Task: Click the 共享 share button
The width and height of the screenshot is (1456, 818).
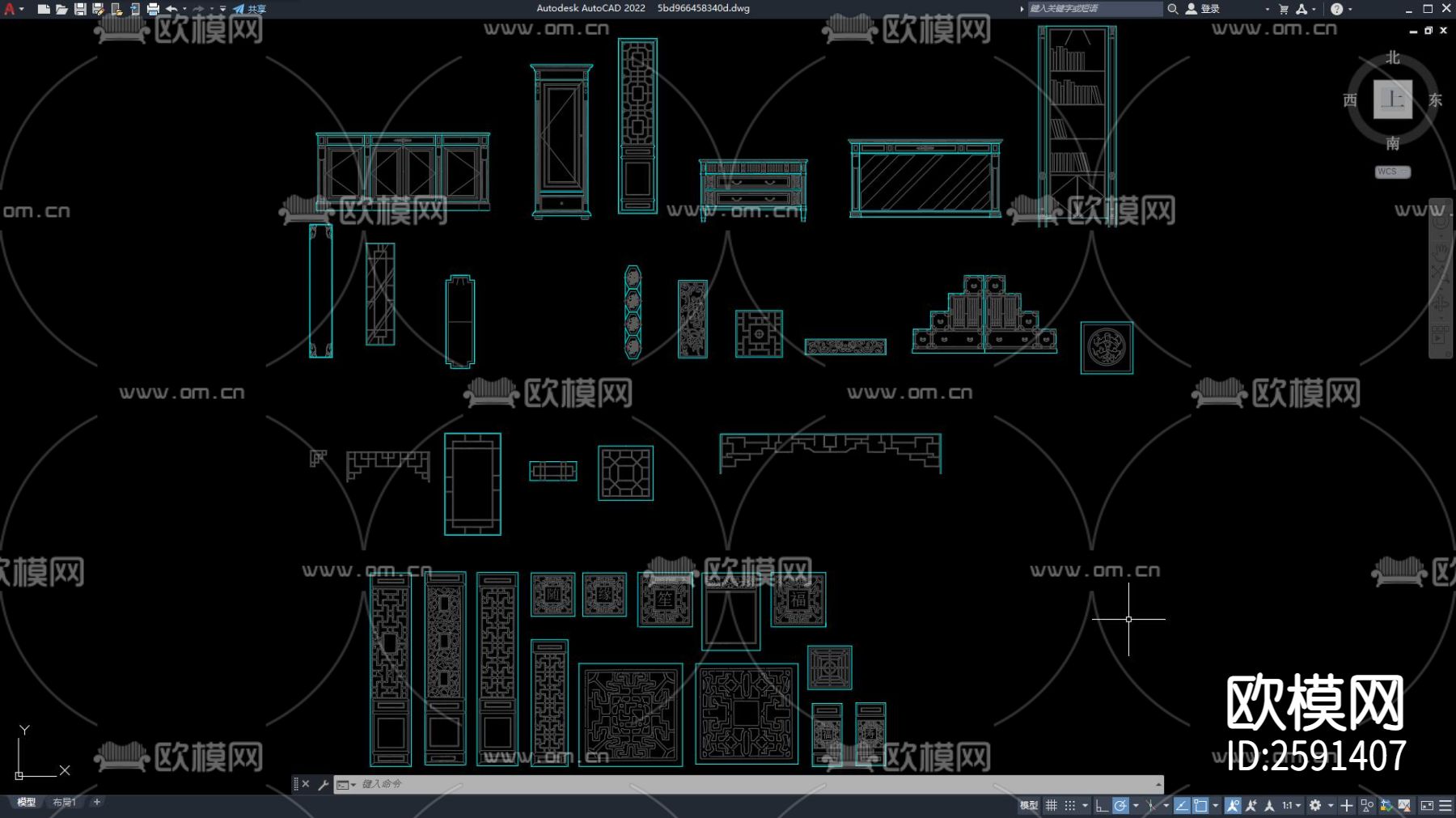Action: click(x=249, y=9)
